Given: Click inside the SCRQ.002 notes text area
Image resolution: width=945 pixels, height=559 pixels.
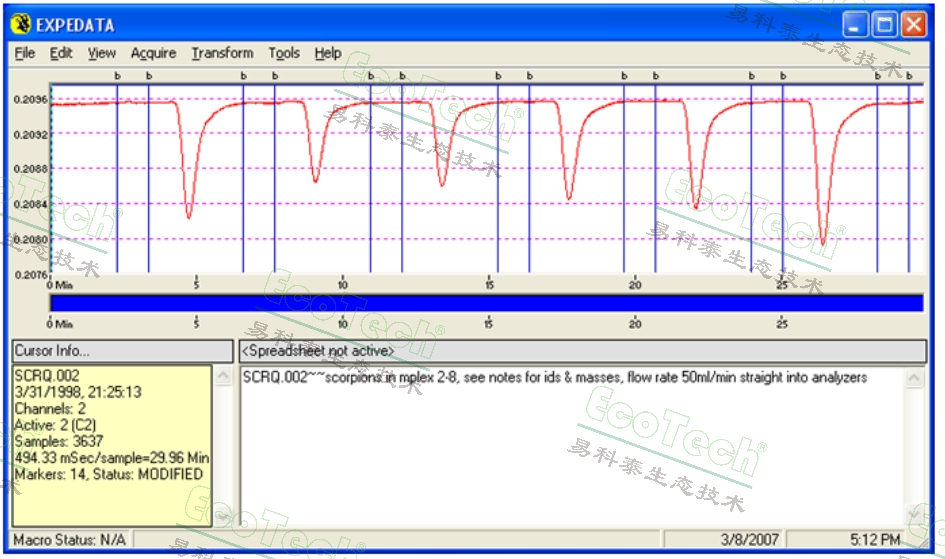Looking at the screenshot, I should tap(570, 450).
